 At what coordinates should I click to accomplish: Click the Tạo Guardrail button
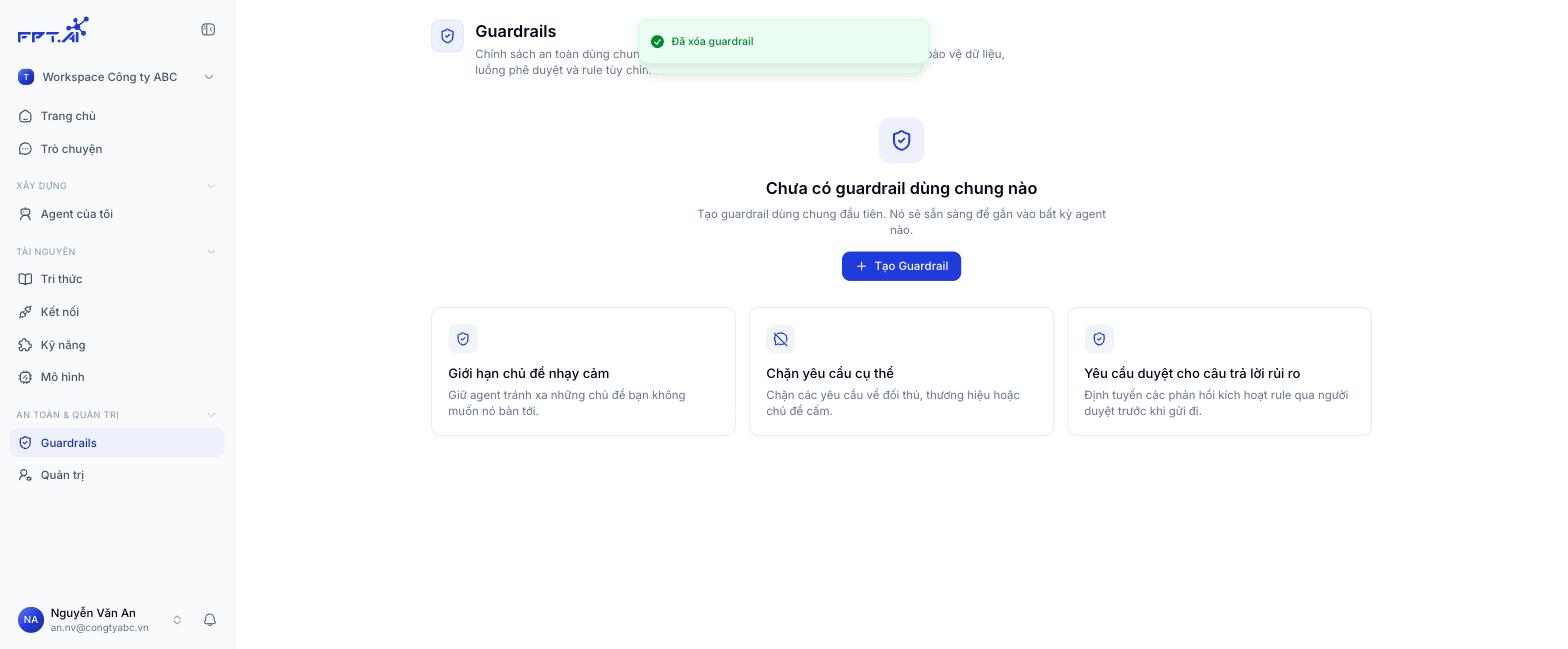[x=901, y=266]
